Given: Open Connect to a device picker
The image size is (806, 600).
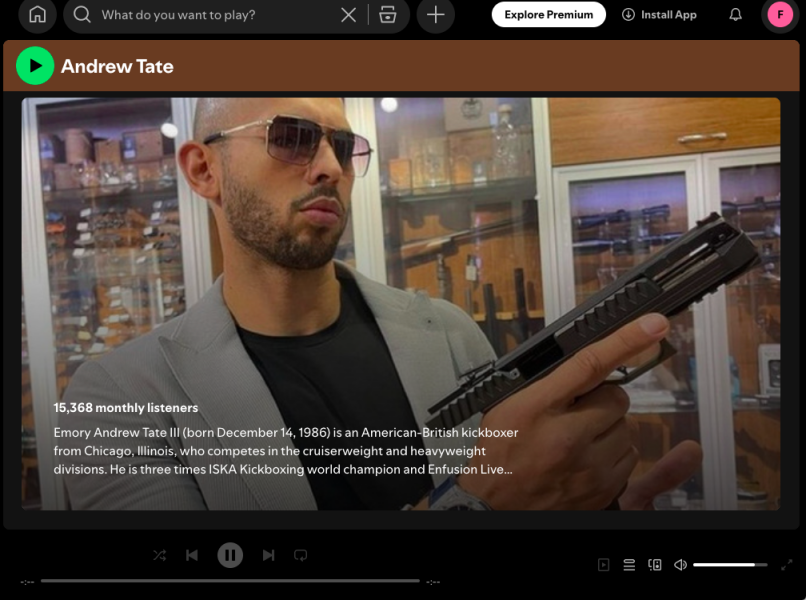Looking at the screenshot, I should (x=655, y=565).
